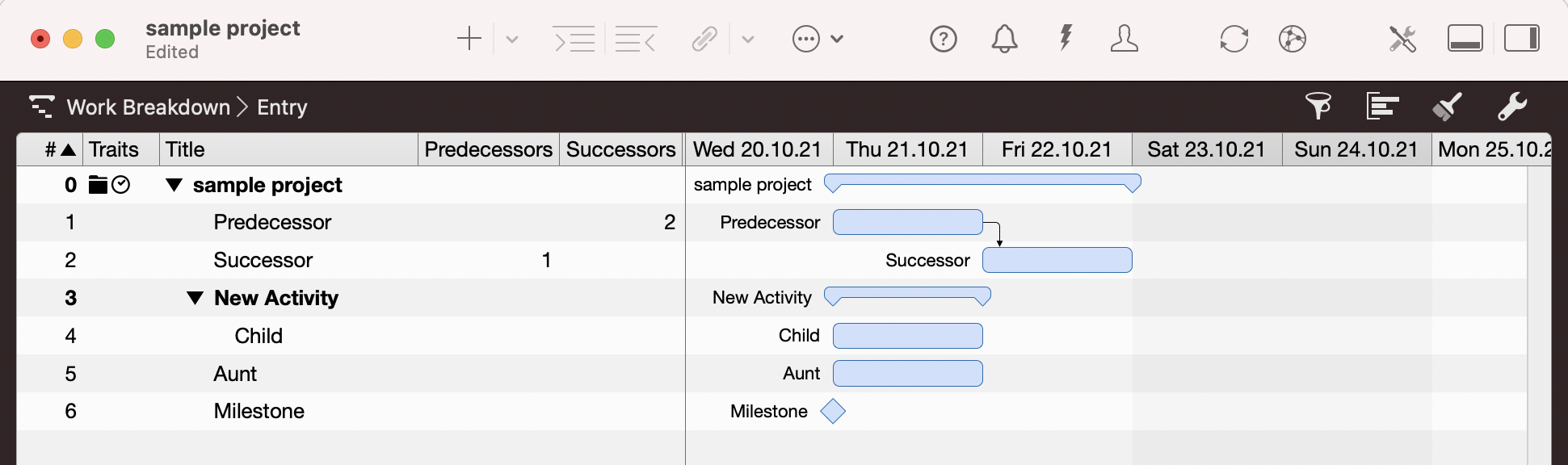Viewport: 1568px width, 465px height.
Task: Click the plus icon to add activity
Action: tap(469, 39)
